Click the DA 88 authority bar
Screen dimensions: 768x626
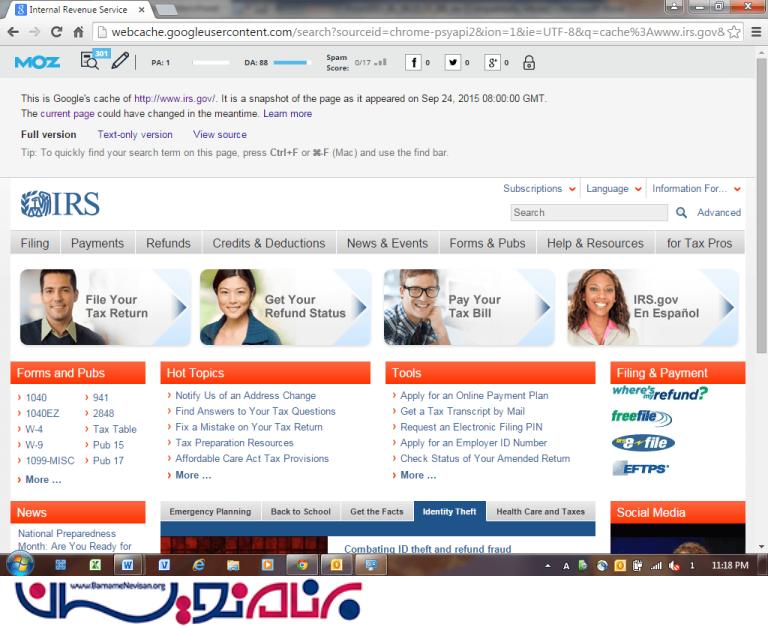tap(290, 63)
